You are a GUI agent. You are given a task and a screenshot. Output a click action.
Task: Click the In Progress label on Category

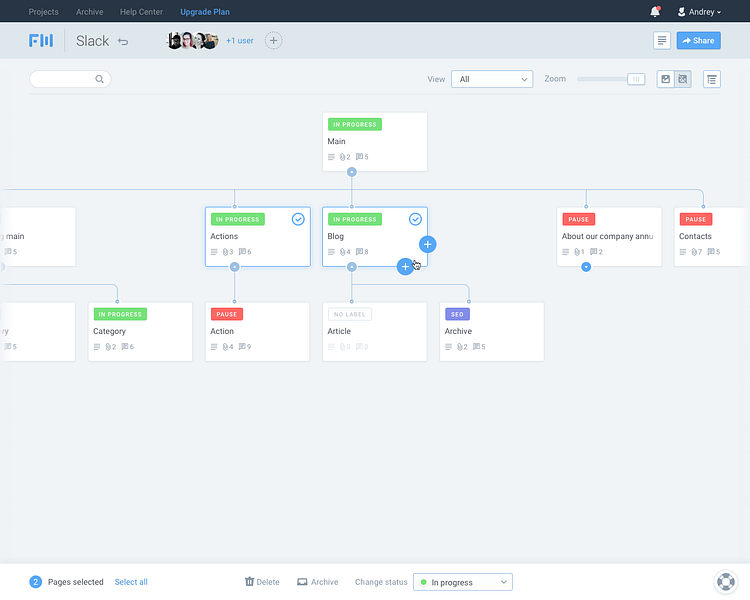point(120,314)
